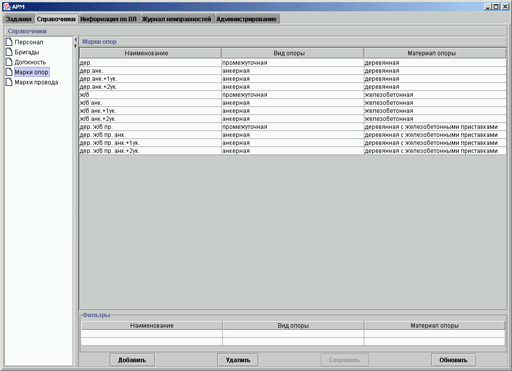Click the document icon beside Персонал

[x=9, y=42]
